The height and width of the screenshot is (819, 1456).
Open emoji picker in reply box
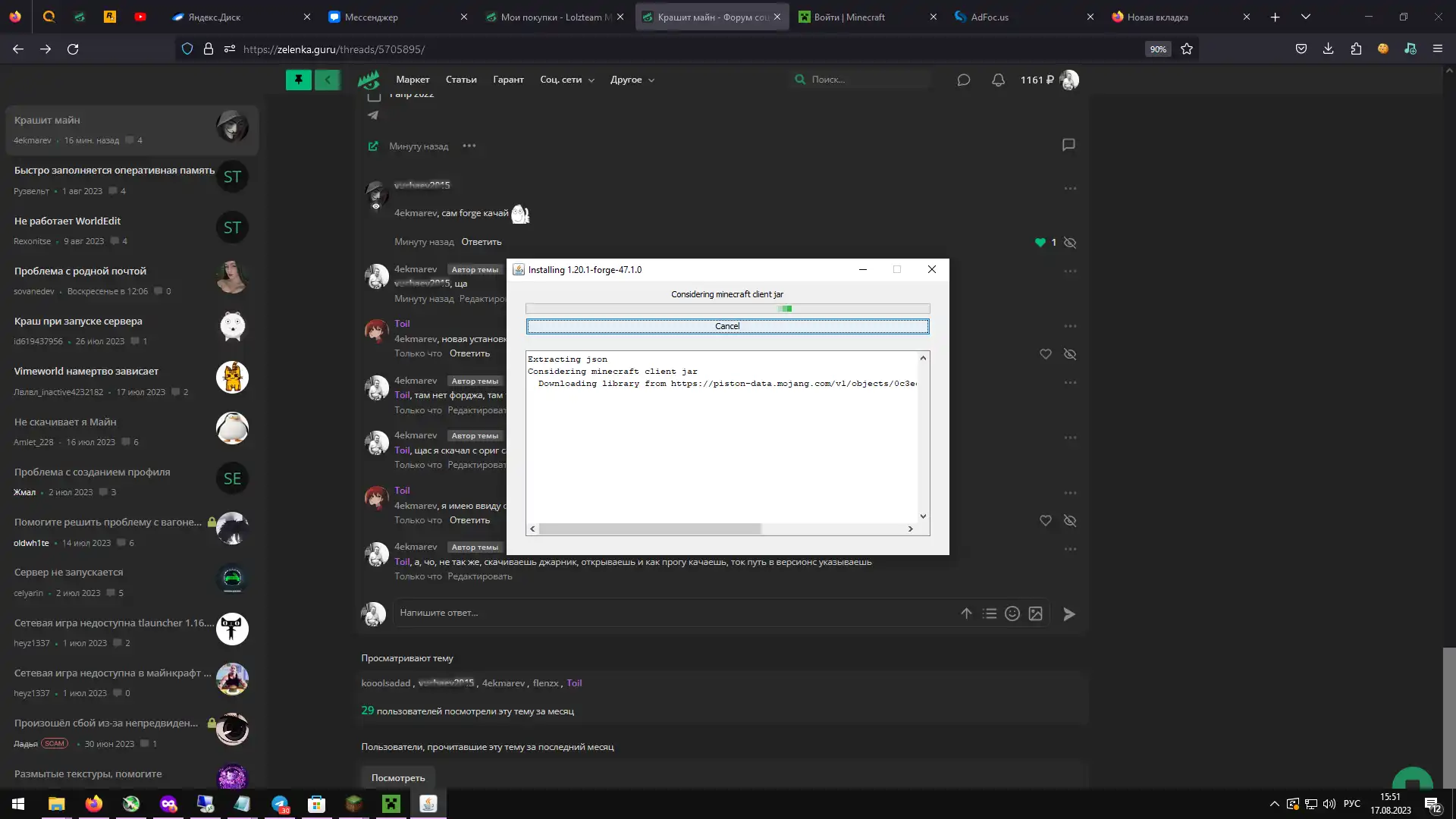pyautogui.click(x=1012, y=613)
